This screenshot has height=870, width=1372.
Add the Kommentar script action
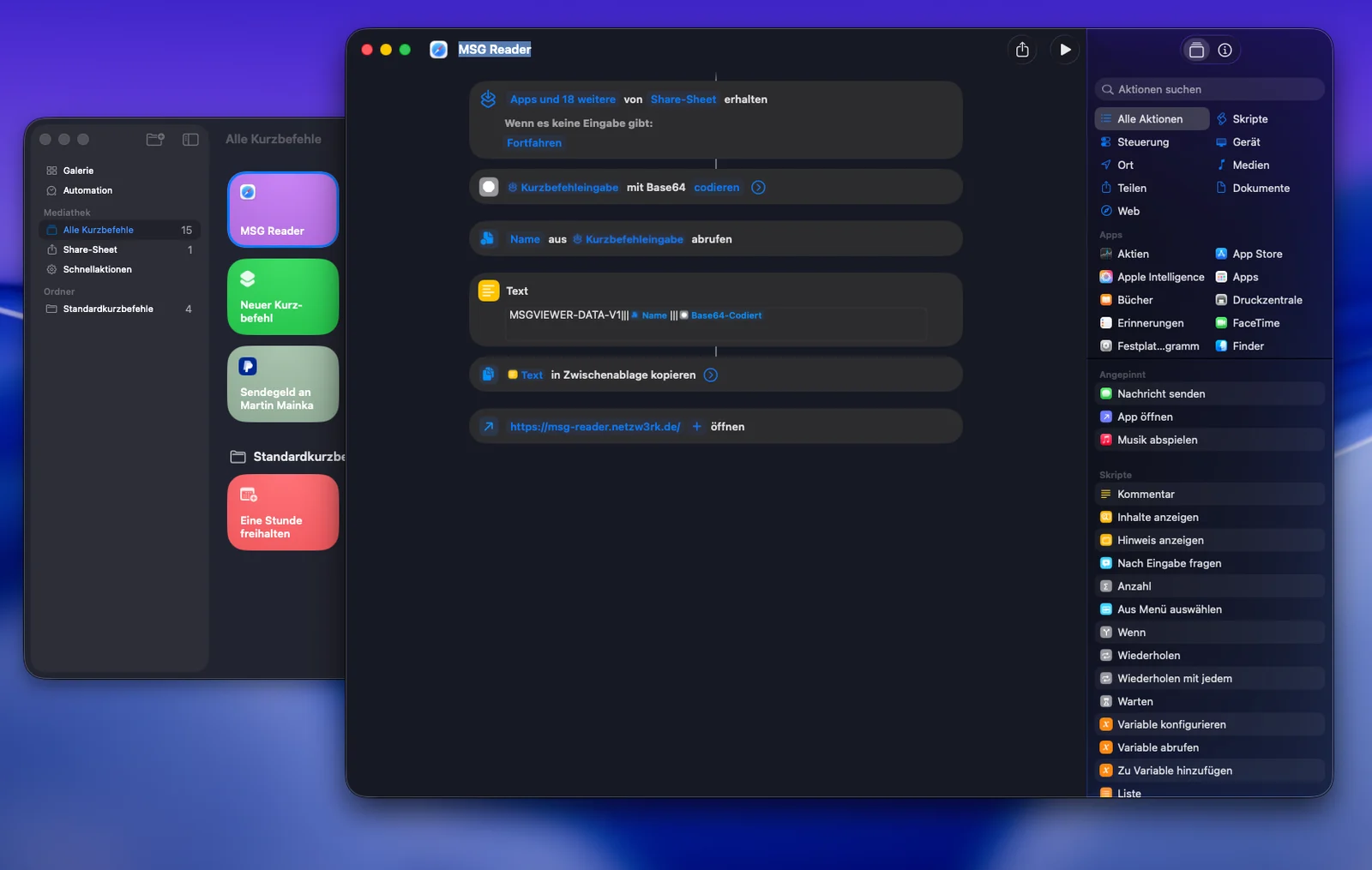tap(1209, 495)
